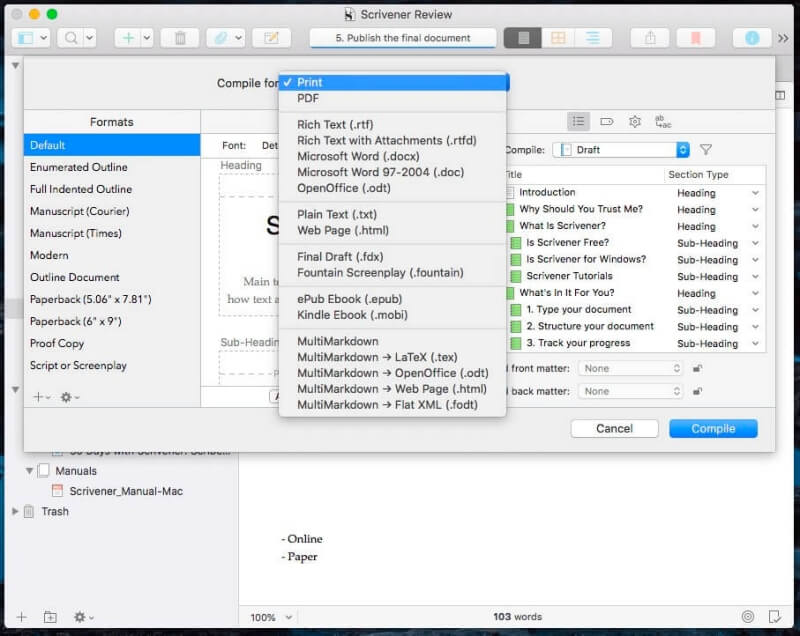The image size is (800, 636).
Task: Open the replacements ab-ac icon tab
Action: point(662,121)
